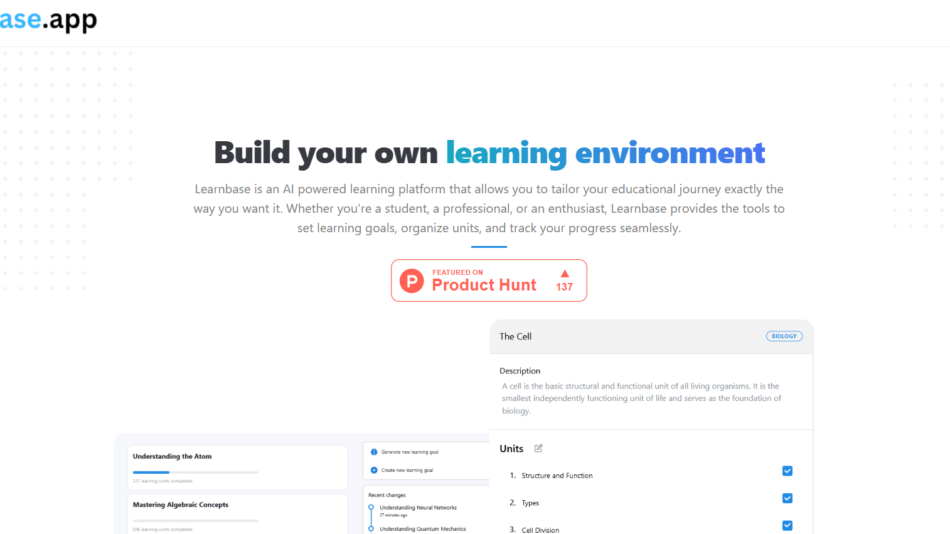Click the Build your own learning environment headline
Screen dimensions: 950x534
pos(489,152)
